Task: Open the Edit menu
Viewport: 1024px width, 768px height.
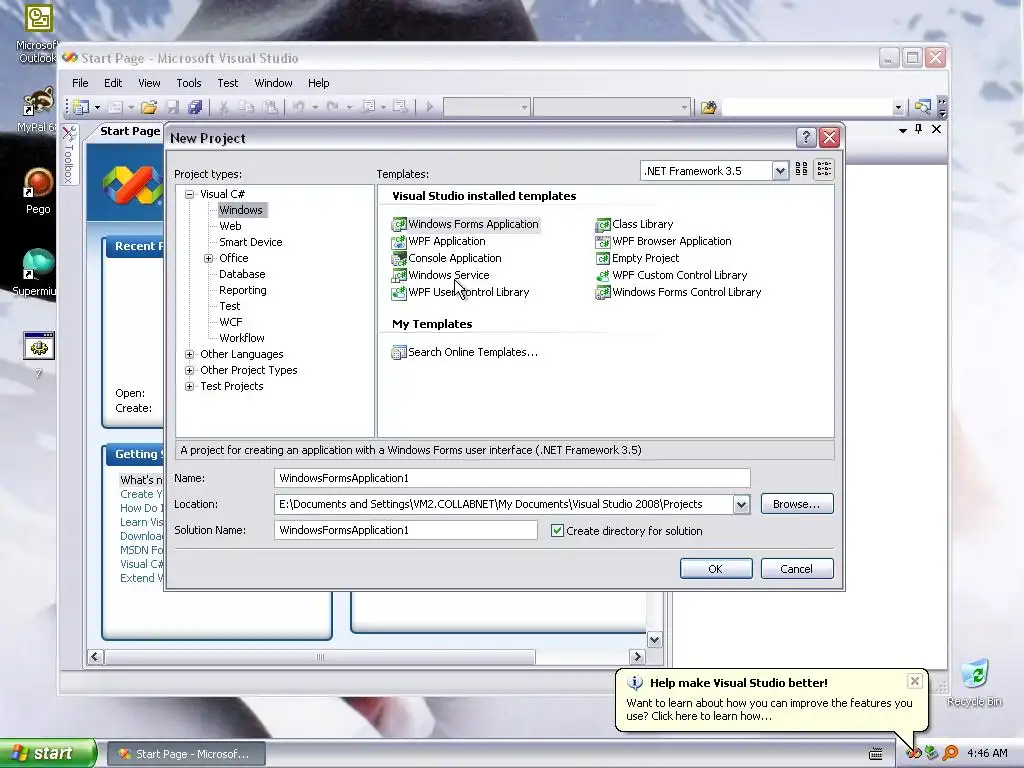Action: point(113,83)
